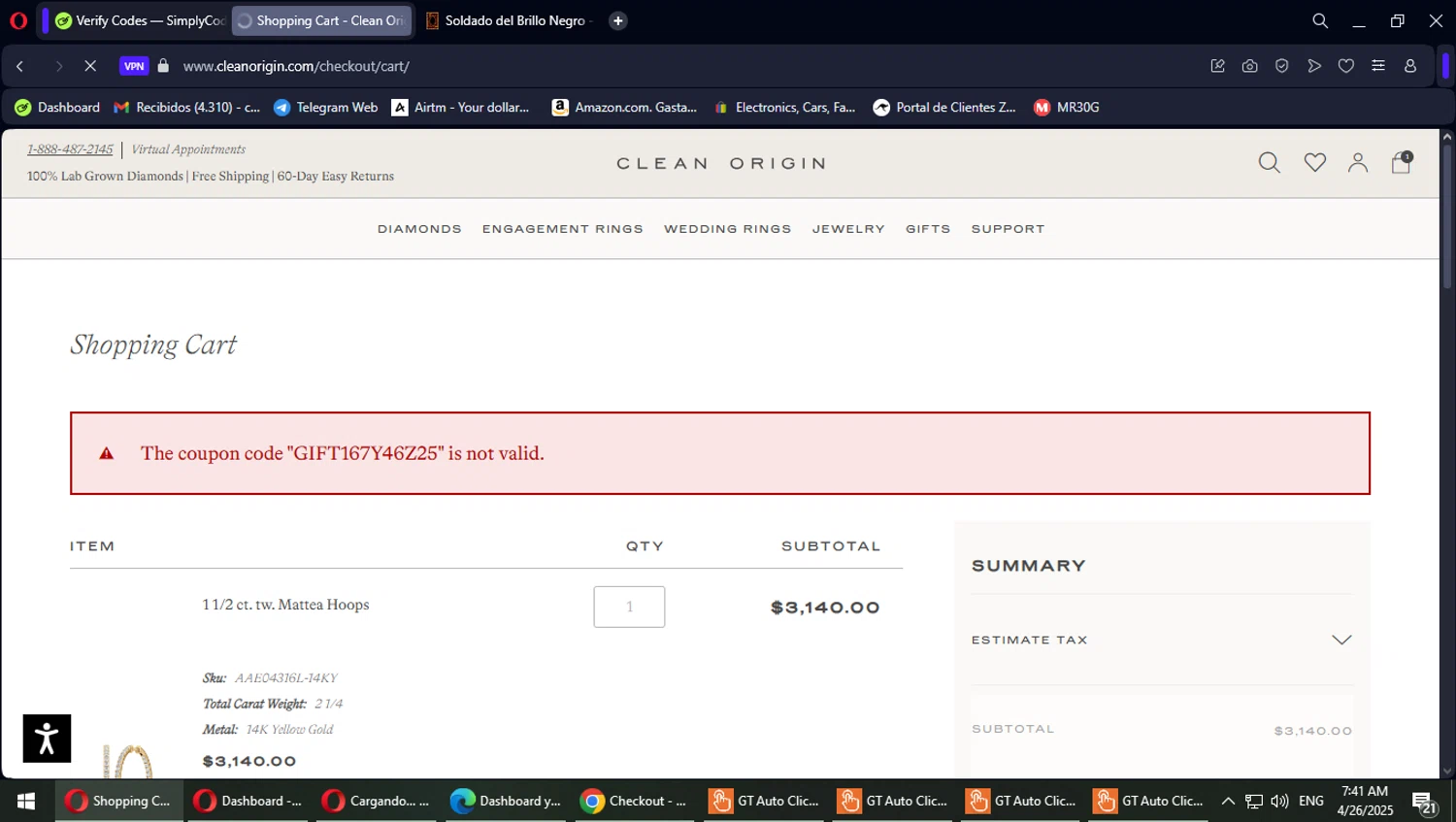Open the network tray icon
The height and width of the screenshot is (822, 1456).
click(x=1254, y=802)
